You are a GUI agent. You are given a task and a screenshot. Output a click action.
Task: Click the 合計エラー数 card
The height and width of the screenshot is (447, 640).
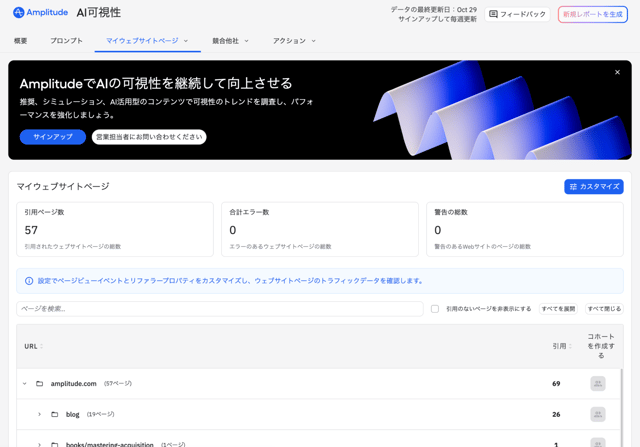coord(320,229)
